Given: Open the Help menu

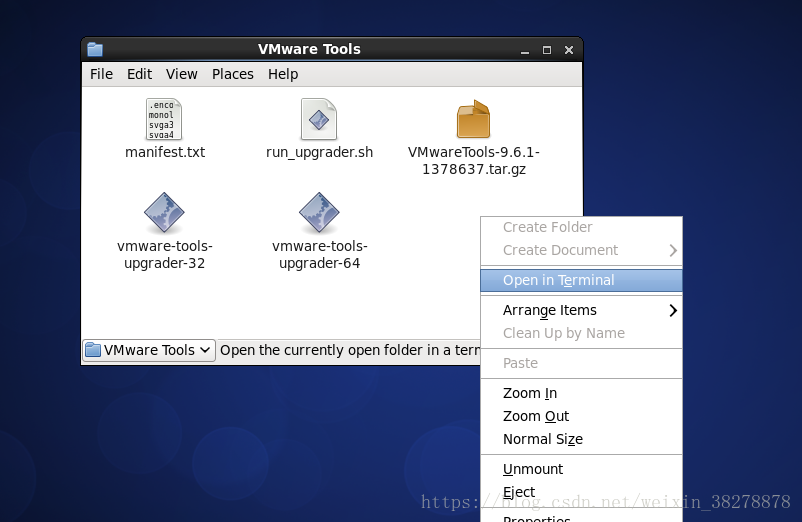Looking at the screenshot, I should 283,74.
